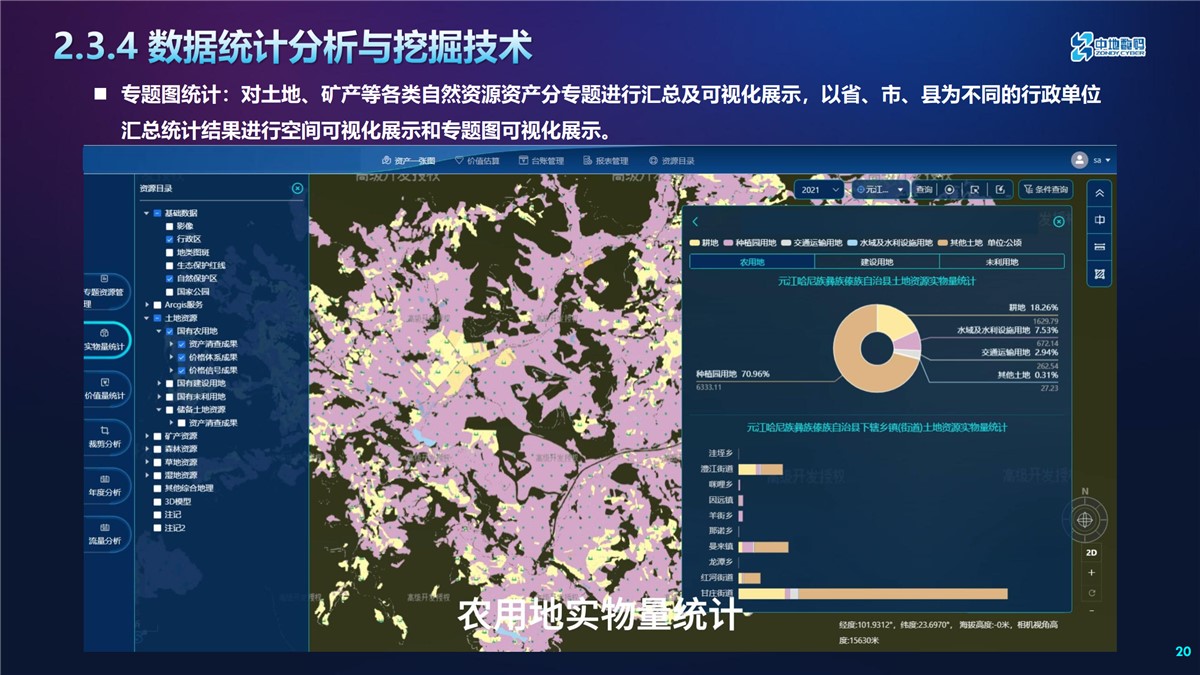Switch map to 2D mode
The width and height of the screenshot is (1200, 675).
pos(1091,552)
